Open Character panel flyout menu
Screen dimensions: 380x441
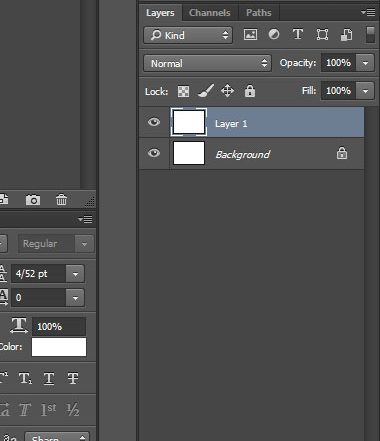tap(85, 219)
